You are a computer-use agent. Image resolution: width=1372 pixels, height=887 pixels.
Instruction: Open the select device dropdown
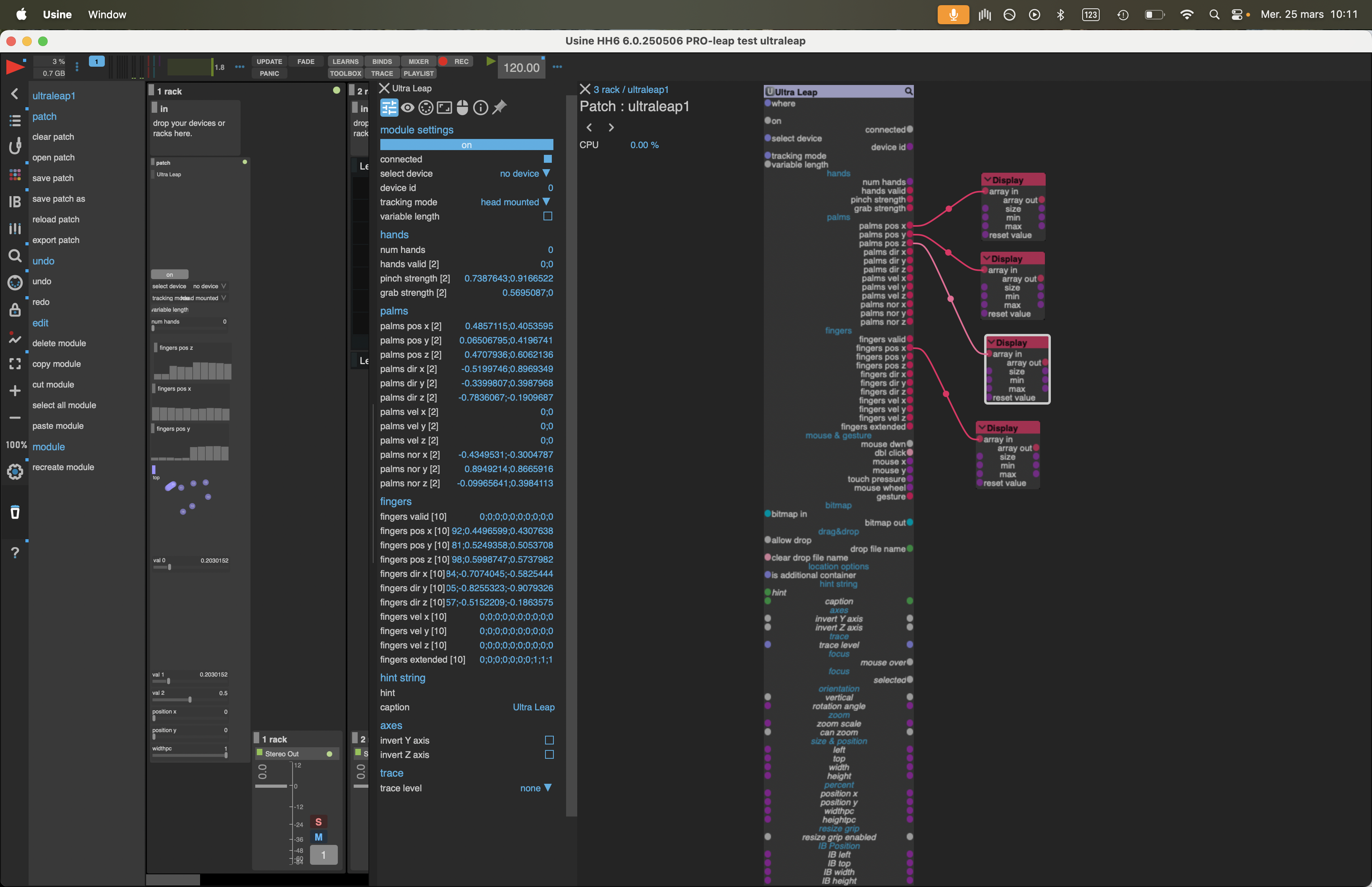point(524,174)
